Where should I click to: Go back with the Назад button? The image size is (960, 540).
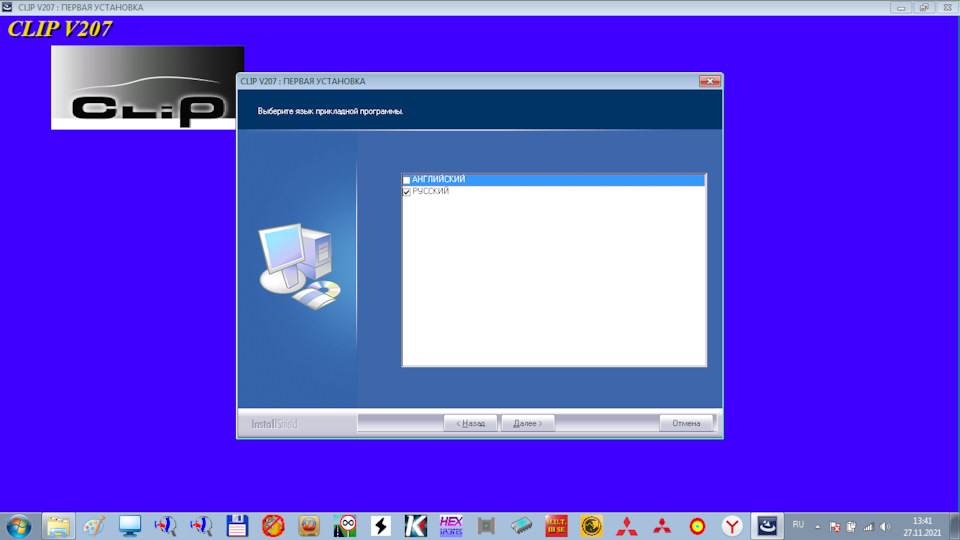[x=470, y=423]
